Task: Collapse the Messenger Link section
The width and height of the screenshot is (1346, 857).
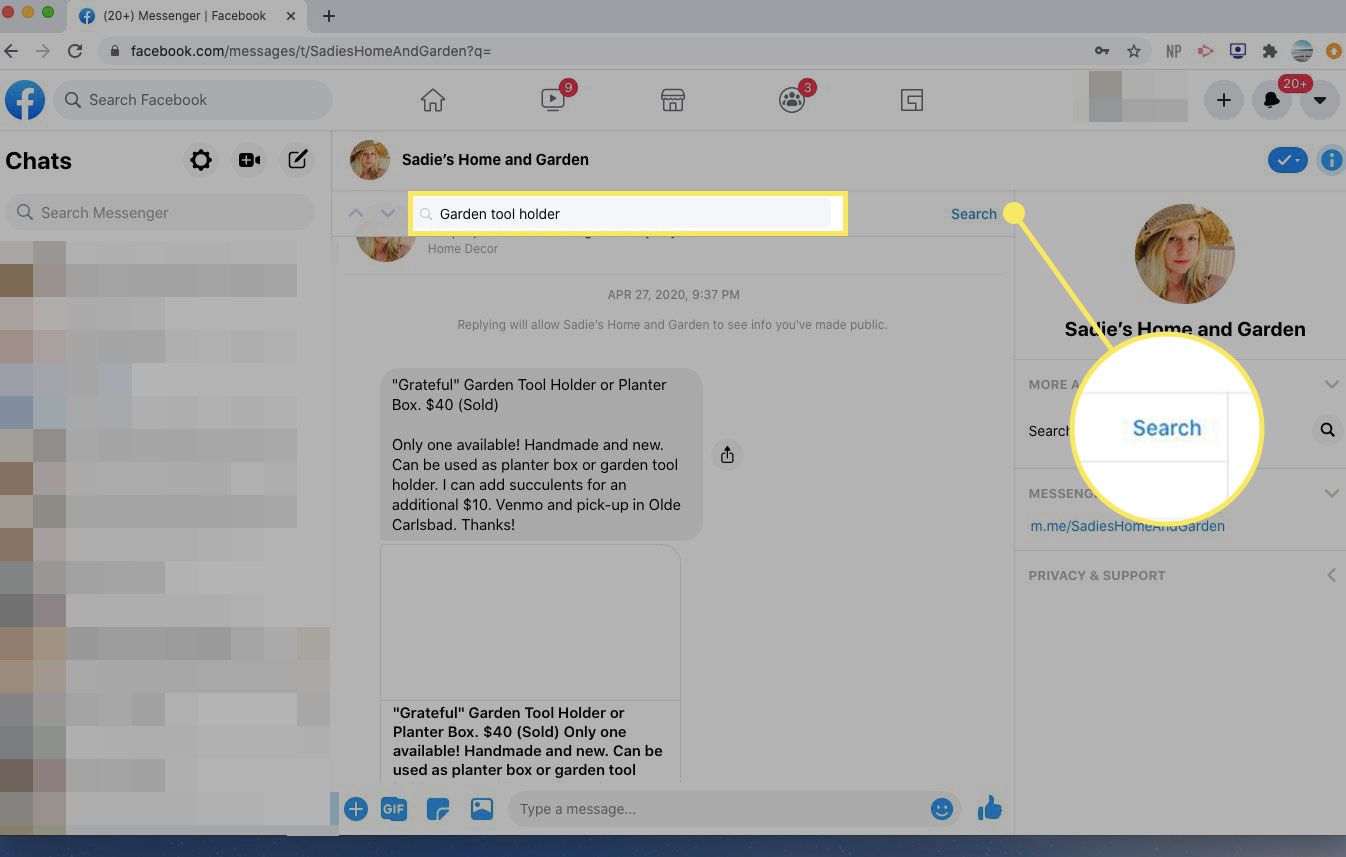Action: coord(1331,493)
